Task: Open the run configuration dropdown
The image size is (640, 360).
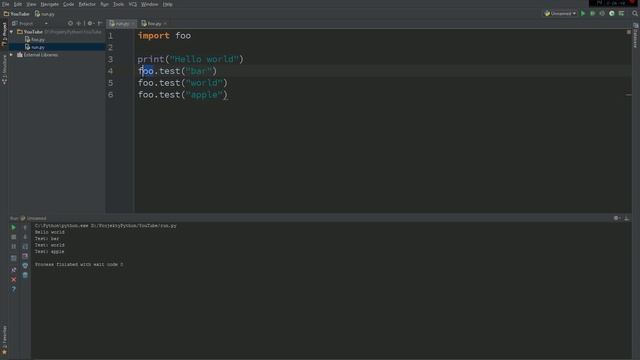Action: 560,13
